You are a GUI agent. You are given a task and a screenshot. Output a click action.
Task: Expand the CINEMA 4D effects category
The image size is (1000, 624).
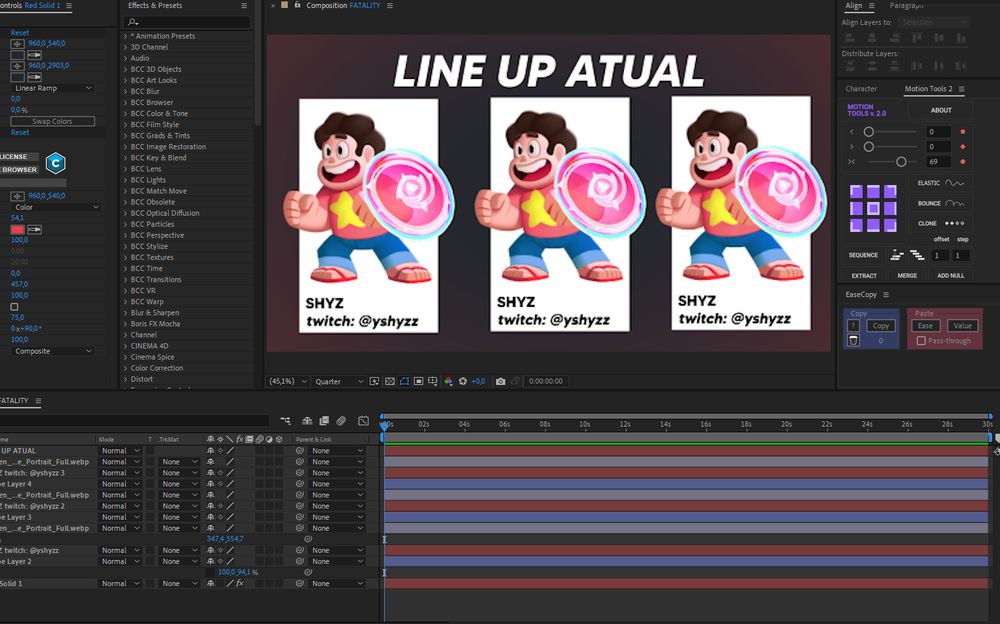click(126, 346)
